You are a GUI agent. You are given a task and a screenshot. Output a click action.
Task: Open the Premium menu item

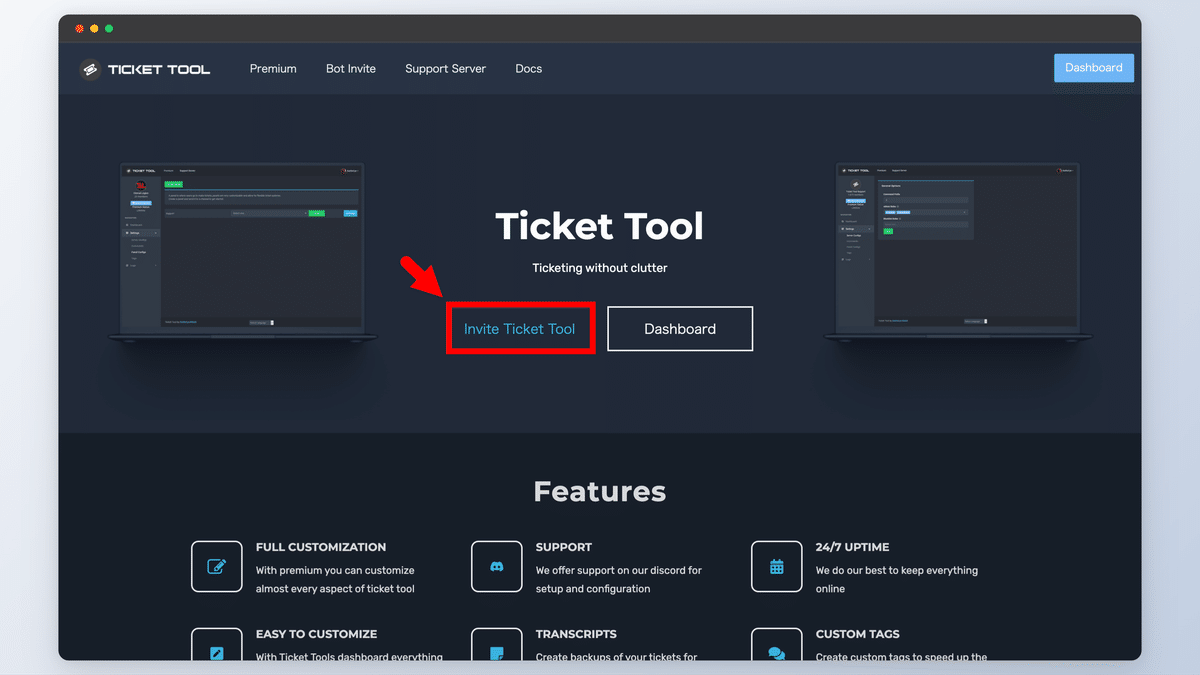point(273,69)
